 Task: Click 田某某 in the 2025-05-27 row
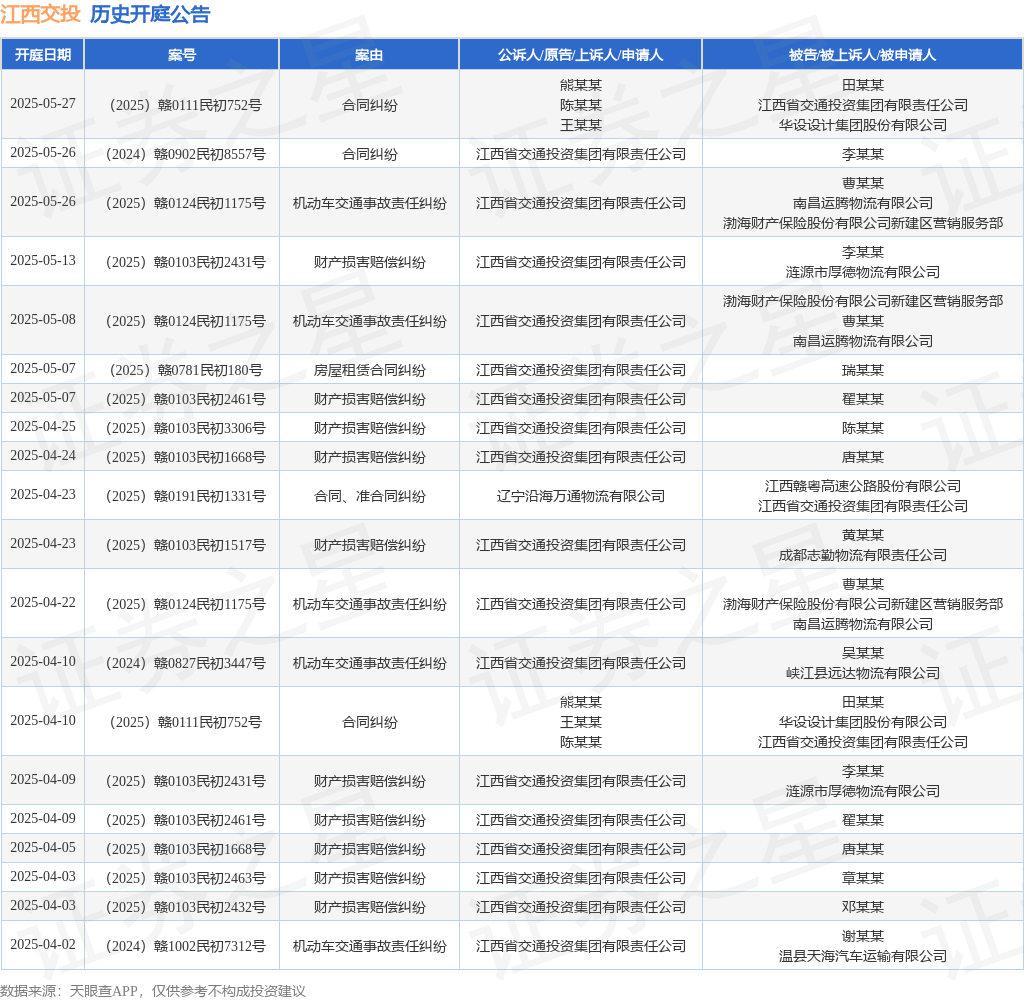tap(863, 85)
